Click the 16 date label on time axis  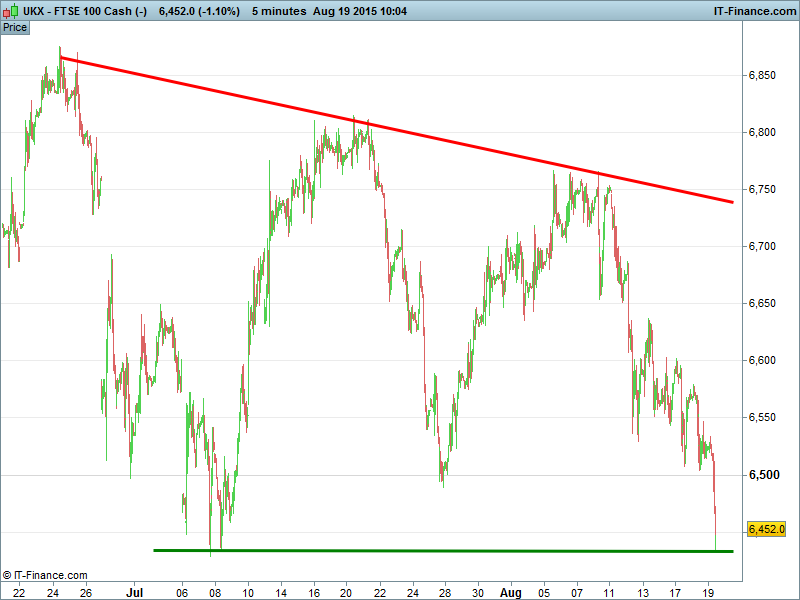(x=314, y=593)
